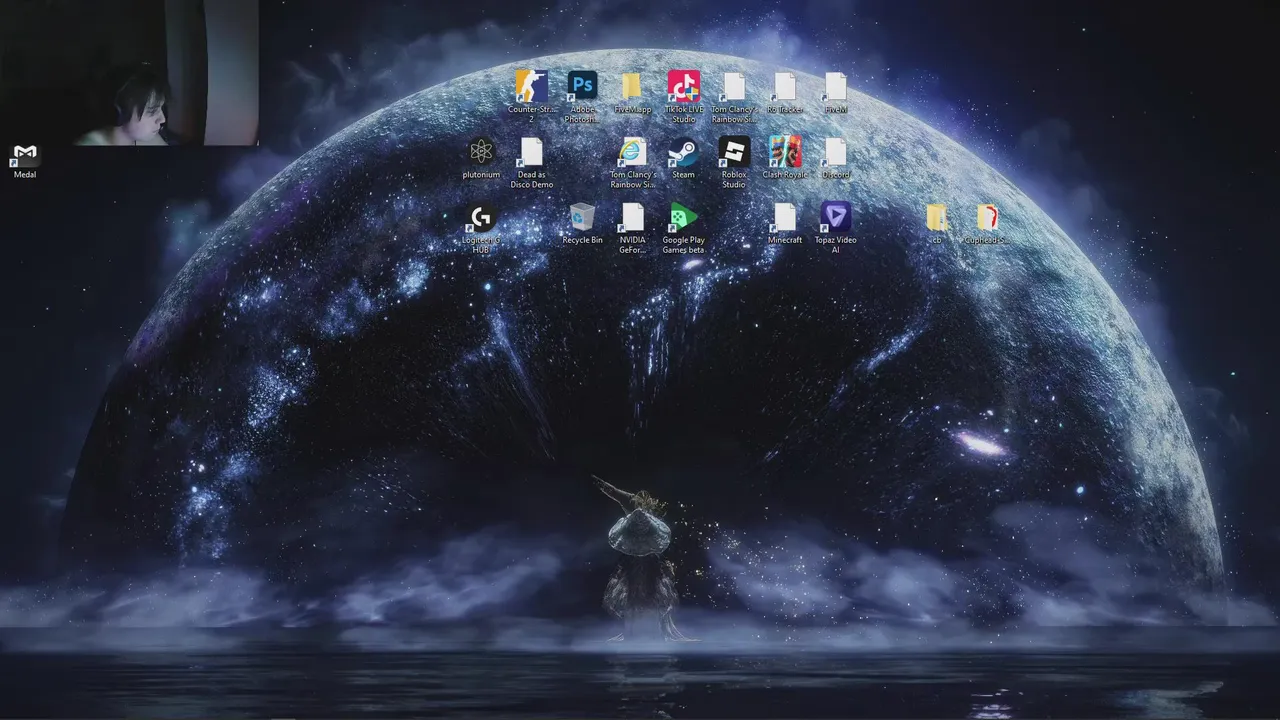Select the Minecraft shortcut
Viewport: 1280px width, 720px height.
pyautogui.click(x=785, y=224)
